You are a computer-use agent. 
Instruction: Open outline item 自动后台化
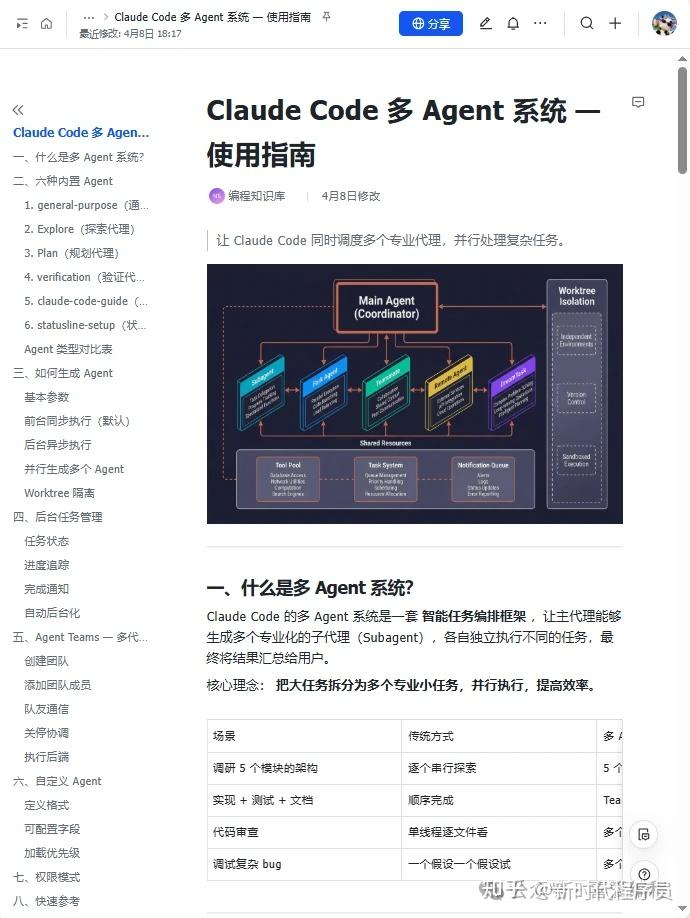click(x=52, y=613)
